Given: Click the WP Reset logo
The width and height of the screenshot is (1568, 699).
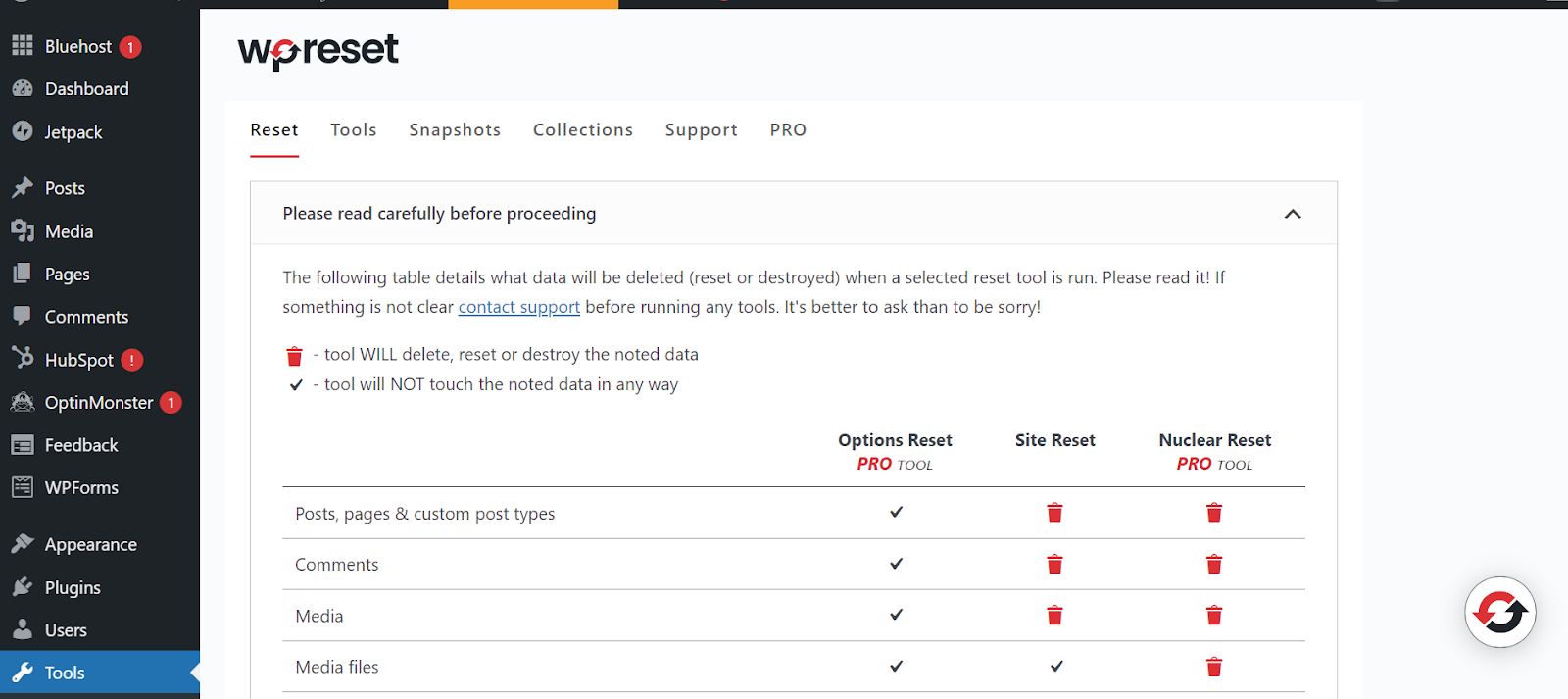Looking at the screenshot, I should [x=318, y=51].
